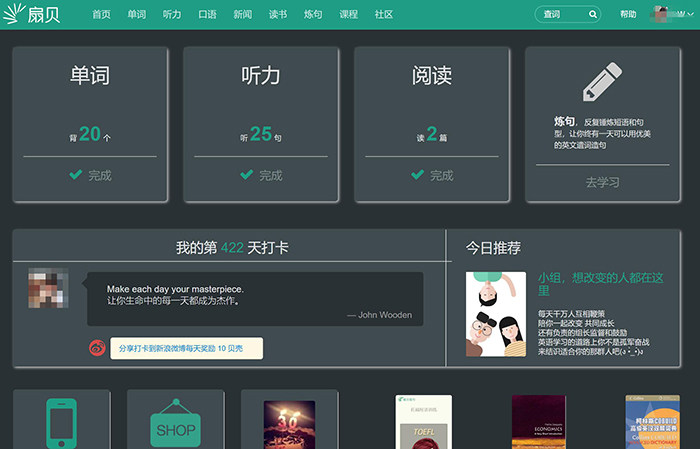Click the 听力 card title
700x449 pixels.
[261, 75]
